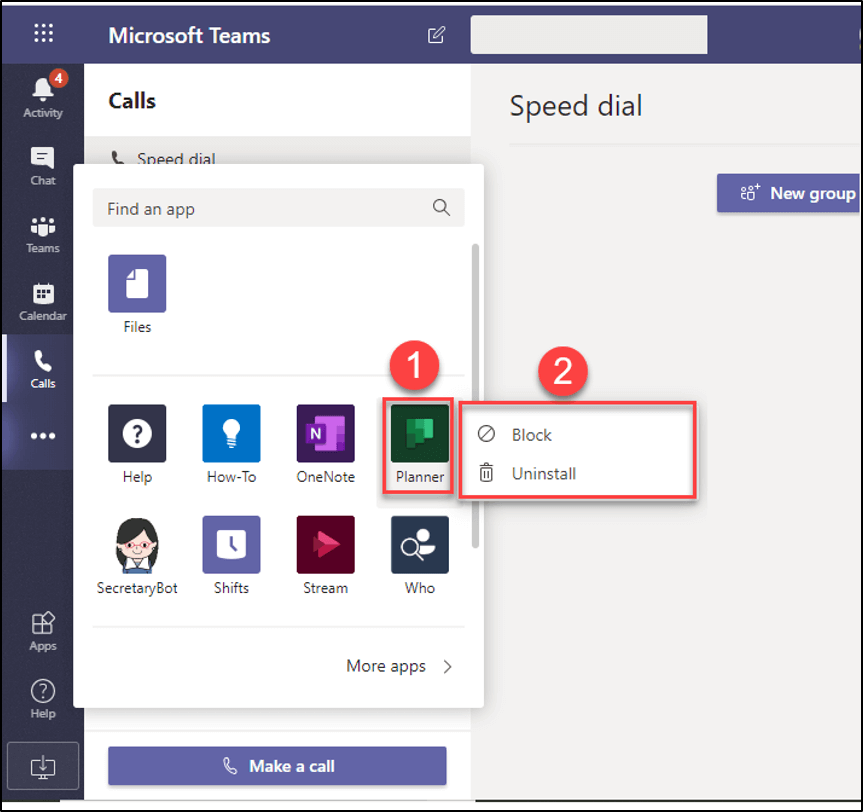This screenshot has height=812, width=863.
Task: Open the Office waffle launcher menu
Action: click(x=42, y=33)
